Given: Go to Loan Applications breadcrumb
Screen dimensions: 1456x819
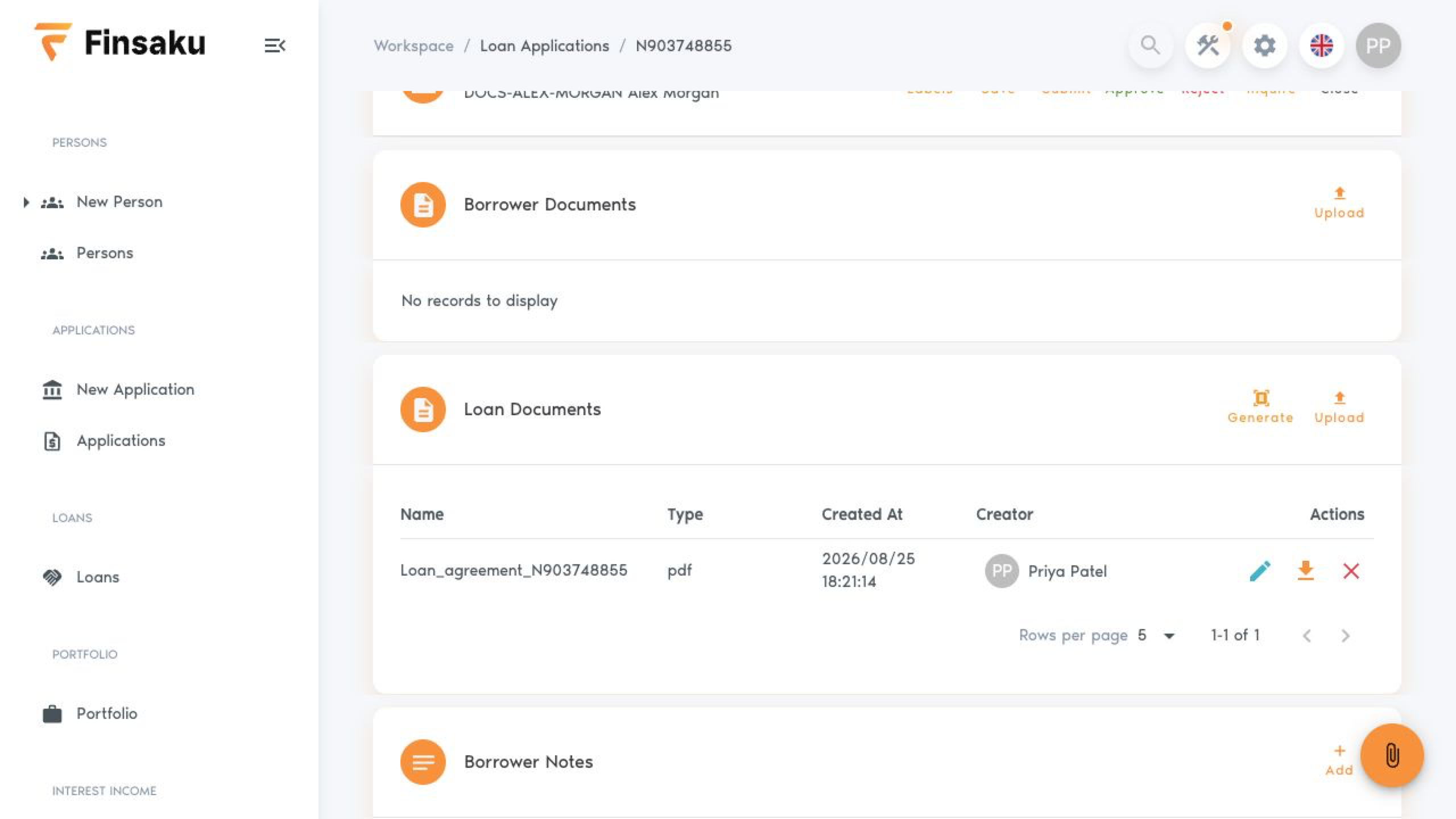Looking at the screenshot, I should (x=544, y=45).
